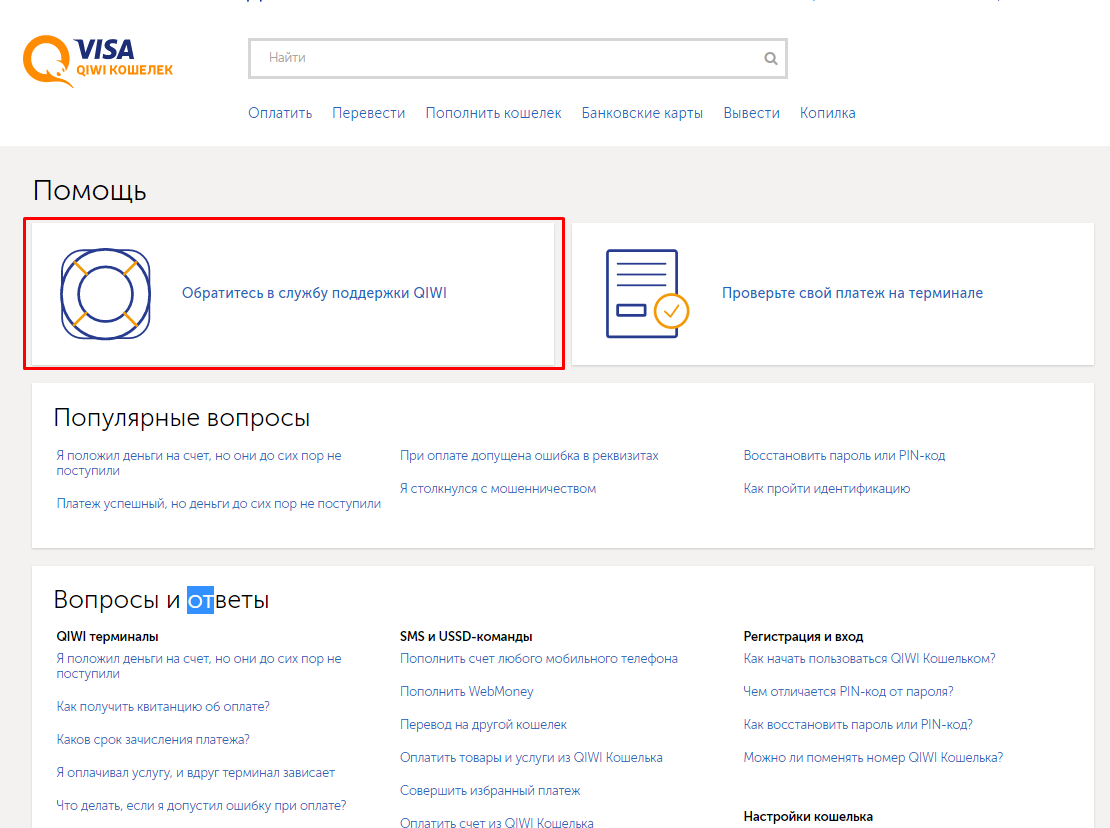This screenshot has width=1110, height=828.
Task: Open Проверьте свой платеж на терминале link
Action: [852, 293]
